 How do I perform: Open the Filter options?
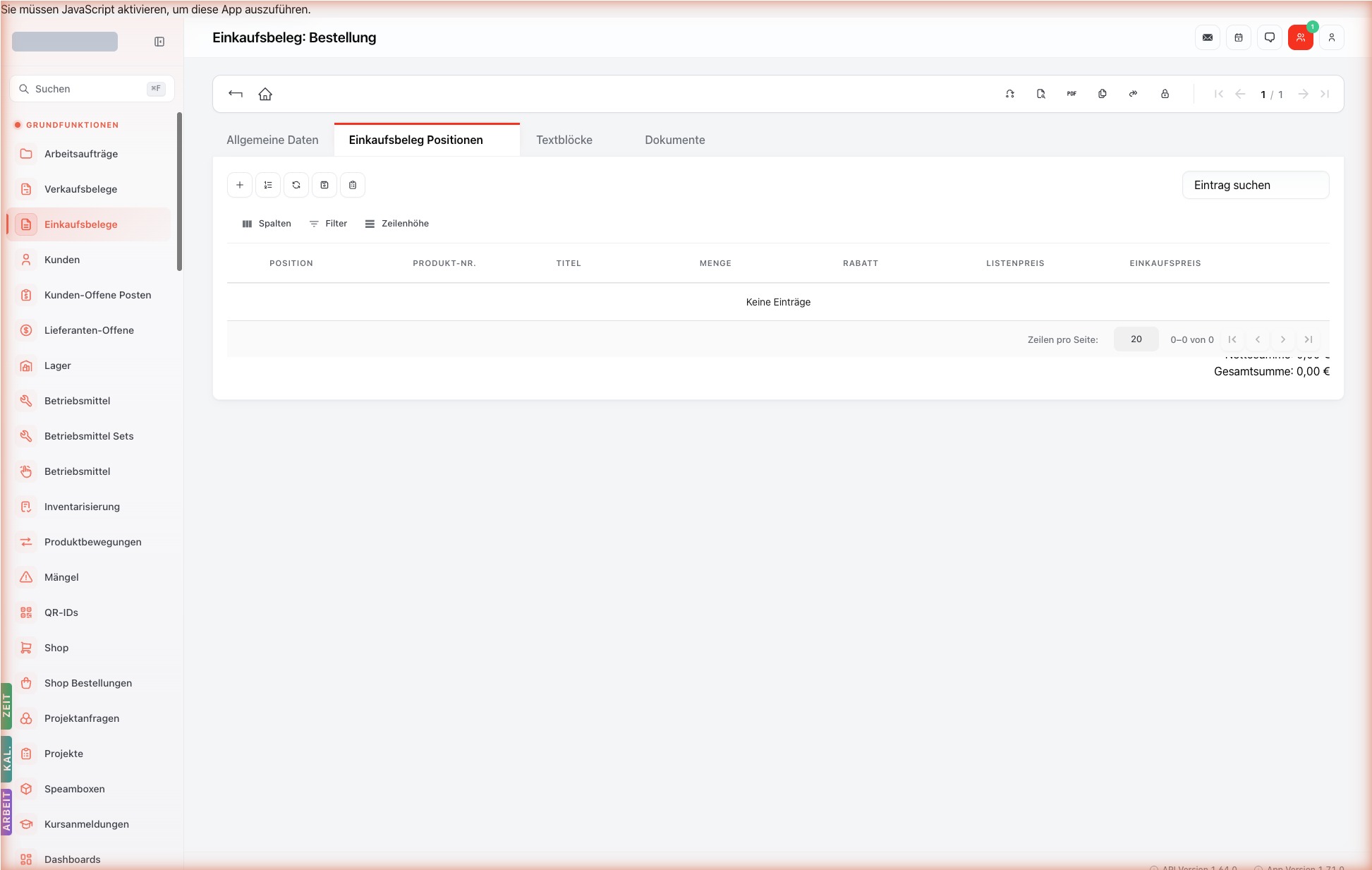[329, 224]
